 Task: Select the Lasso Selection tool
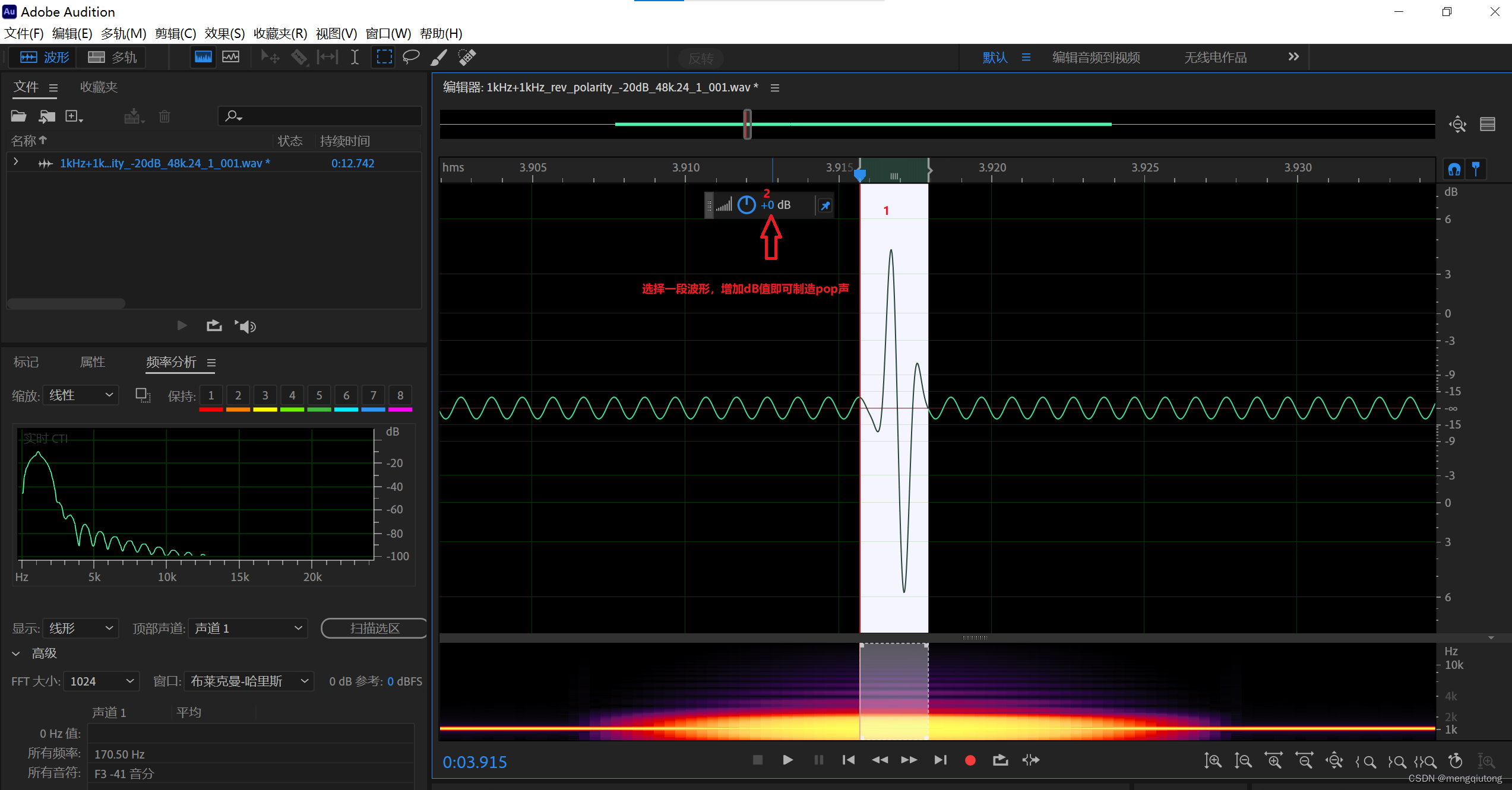pos(411,57)
